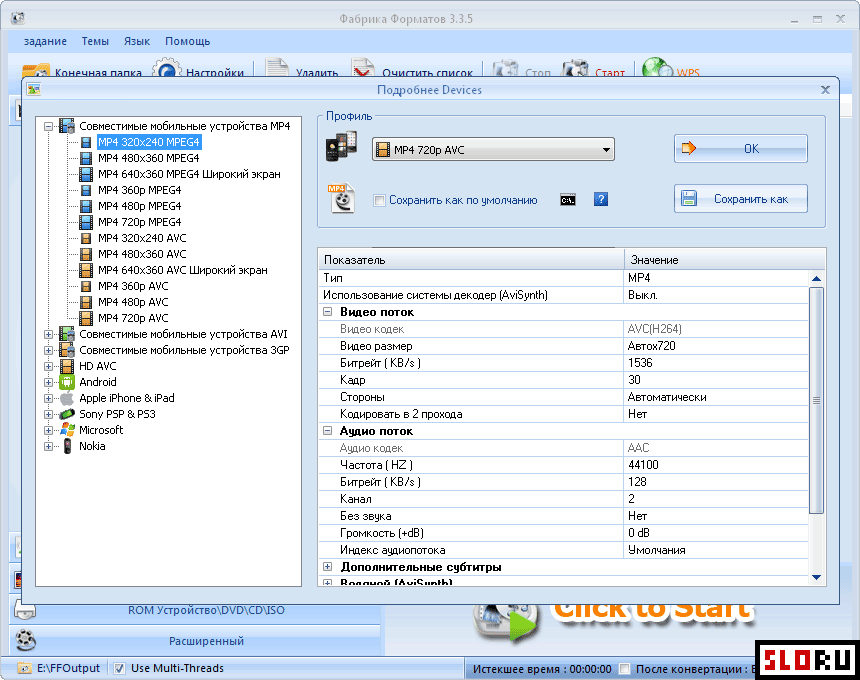Enable 'Сохранить как по умолчанию' checkbox
The width and height of the screenshot is (860, 680).
pyautogui.click(x=378, y=200)
